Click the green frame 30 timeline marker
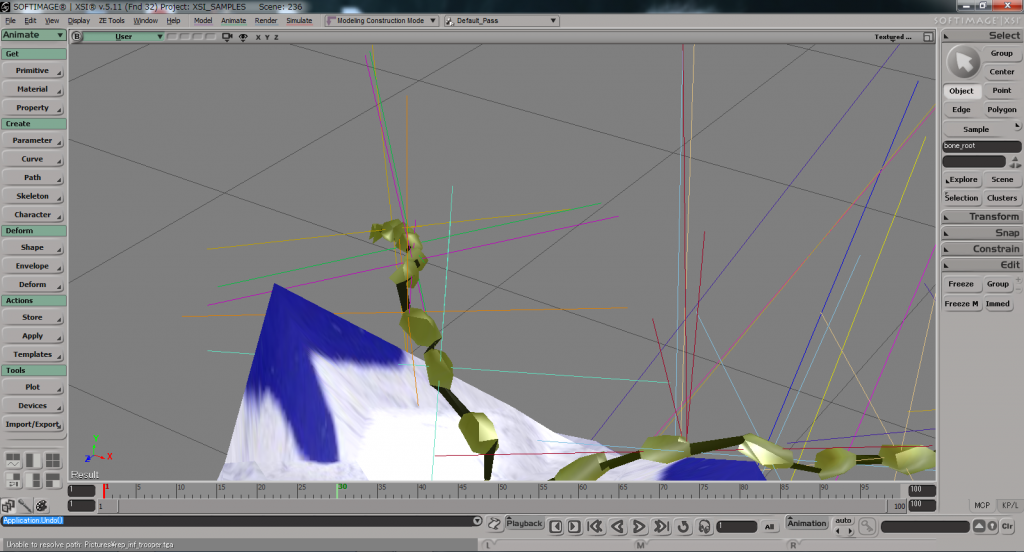 pos(338,490)
